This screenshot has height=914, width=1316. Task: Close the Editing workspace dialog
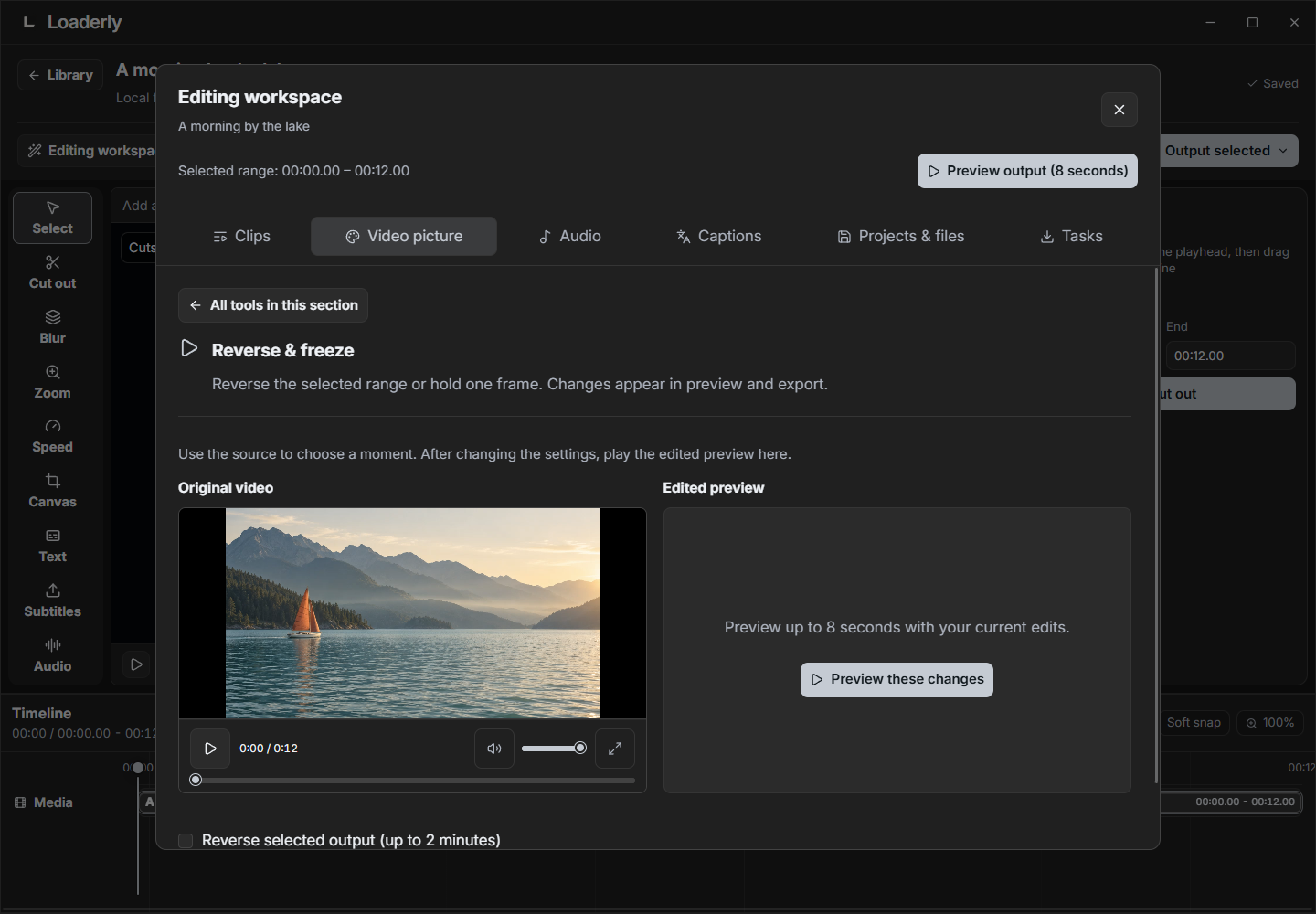[x=1120, y=110]
